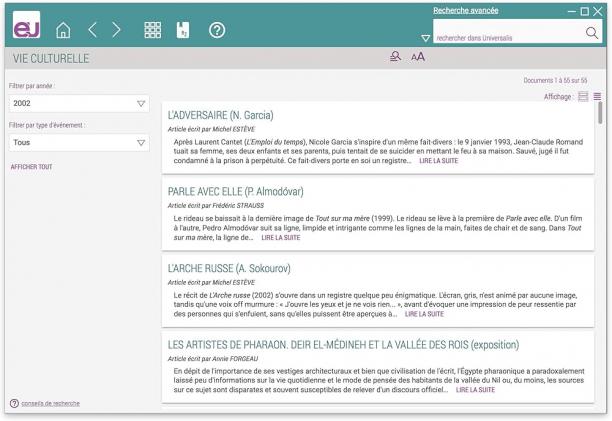Open the Recherche avancée link
The width and height of the screenshot is (612, 421).
pyautogui.click(x=466, y=11)
